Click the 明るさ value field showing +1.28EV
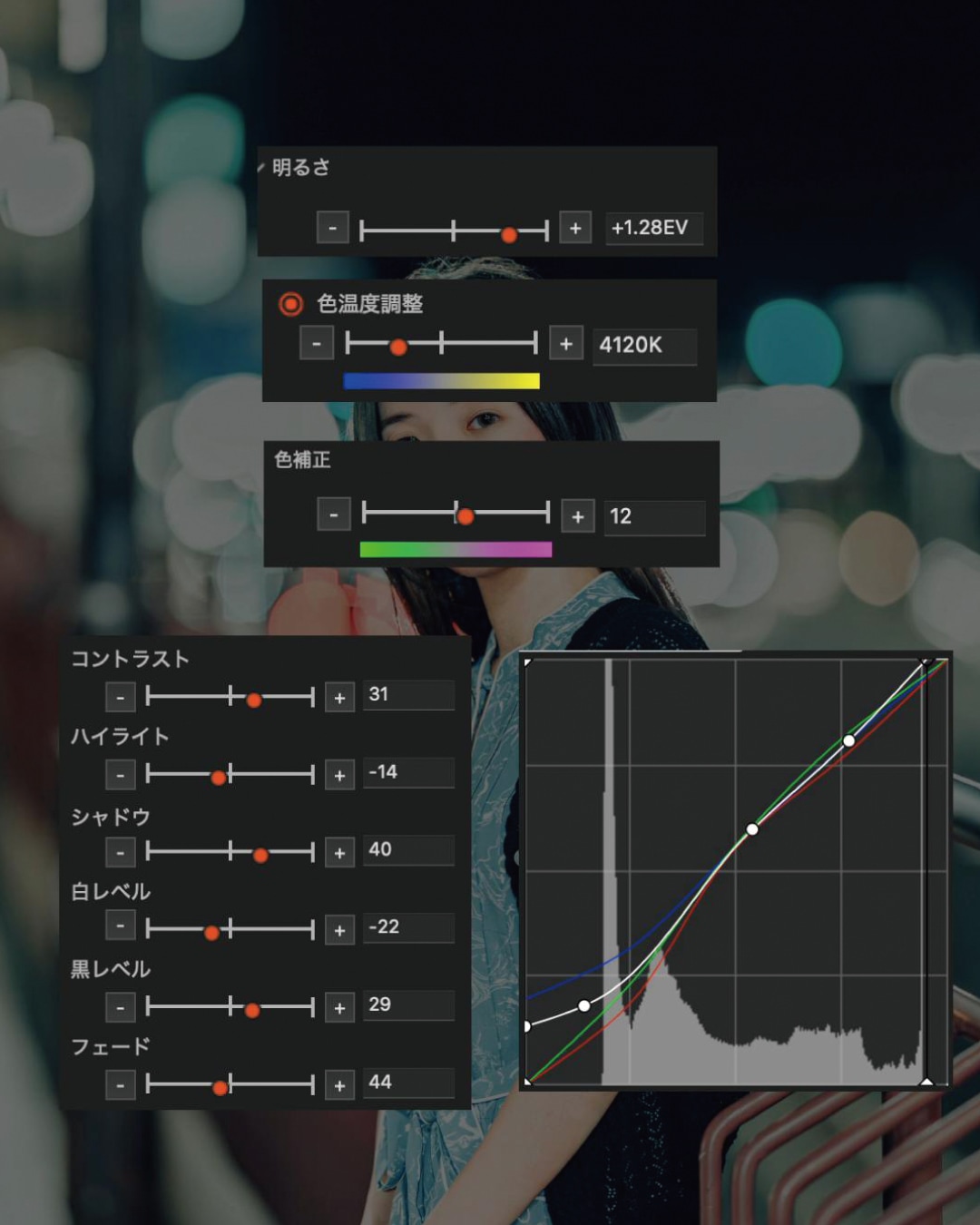Image resolution: width=980 pixels, height=1225 pixels. [653, 228]
